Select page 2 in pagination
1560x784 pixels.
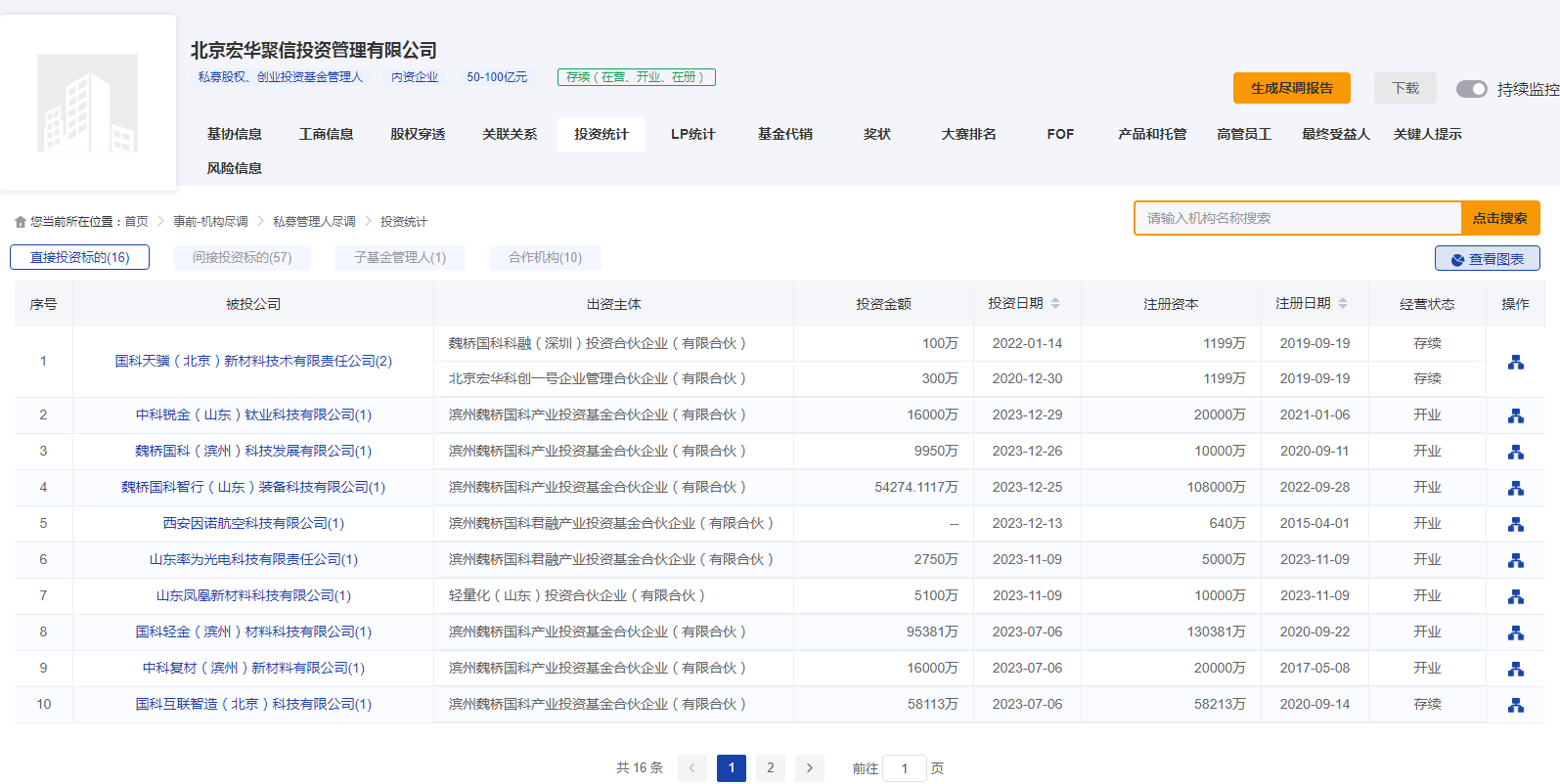(x=770, y=768)
